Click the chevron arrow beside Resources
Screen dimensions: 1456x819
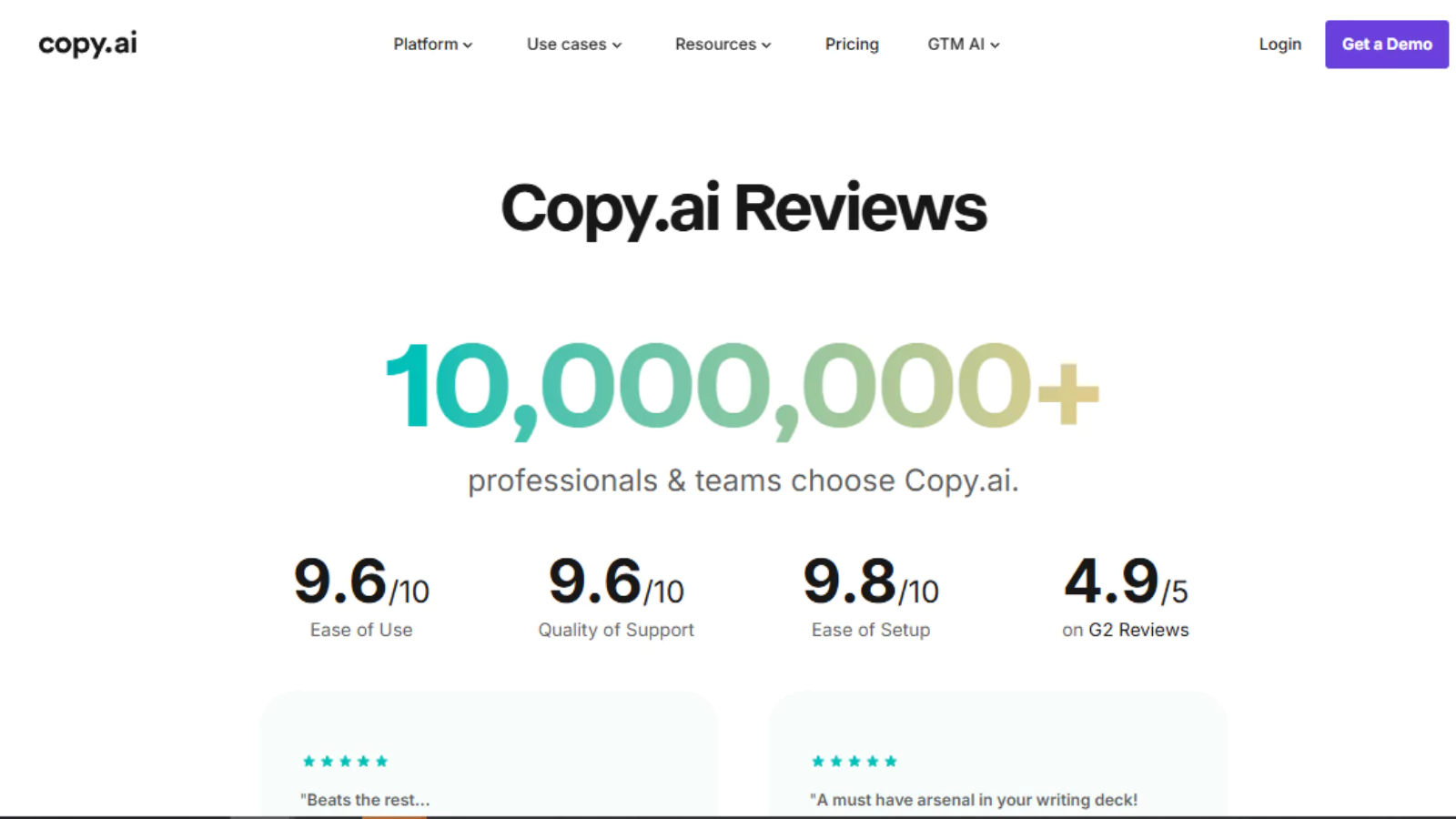click(766, 45)
